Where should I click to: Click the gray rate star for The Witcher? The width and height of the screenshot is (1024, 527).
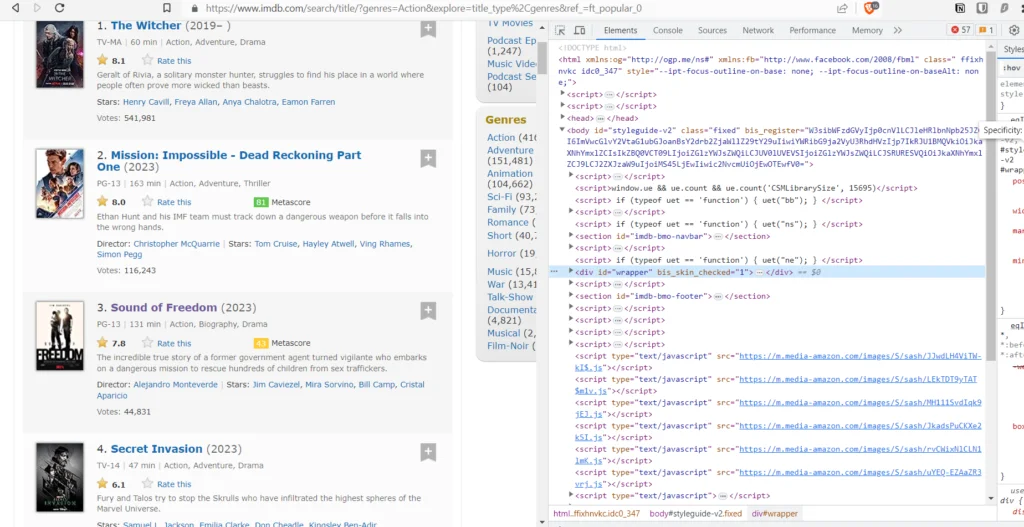(x=148, y=60)
